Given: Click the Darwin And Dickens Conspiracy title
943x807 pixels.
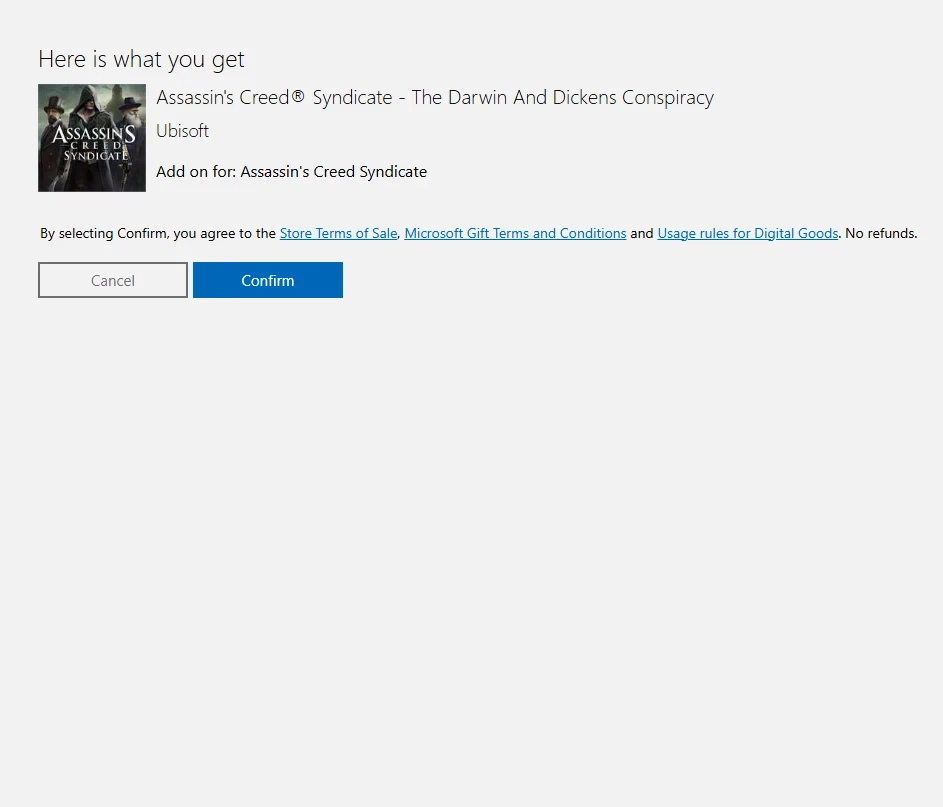Looking at the screenshot, I should coord(434,97).
